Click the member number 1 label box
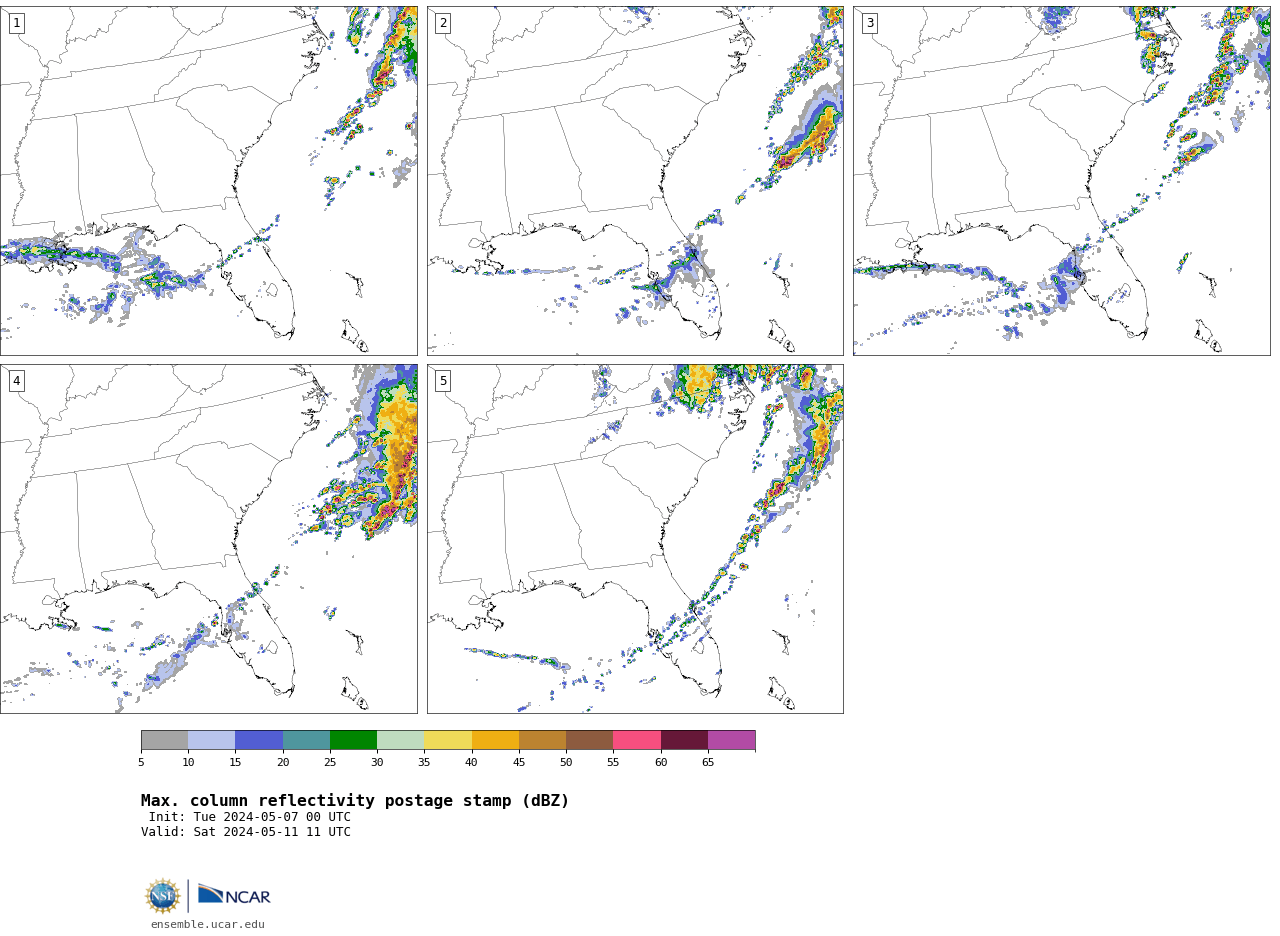Viewport: 1280px width, 936px height. click(x=16, y=23)
